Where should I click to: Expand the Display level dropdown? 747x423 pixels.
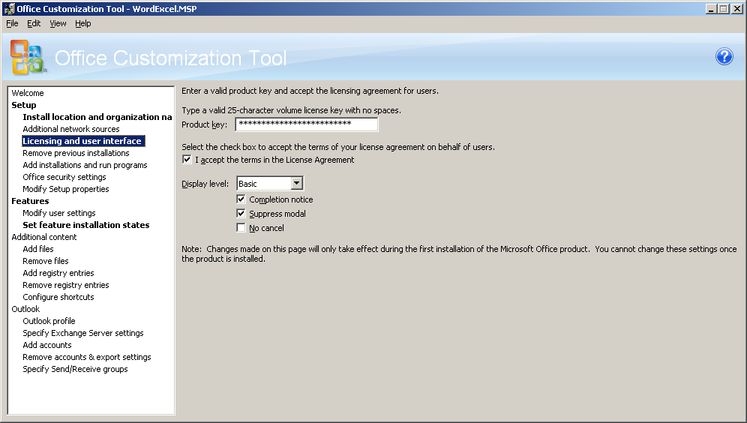tap(296, 183)
